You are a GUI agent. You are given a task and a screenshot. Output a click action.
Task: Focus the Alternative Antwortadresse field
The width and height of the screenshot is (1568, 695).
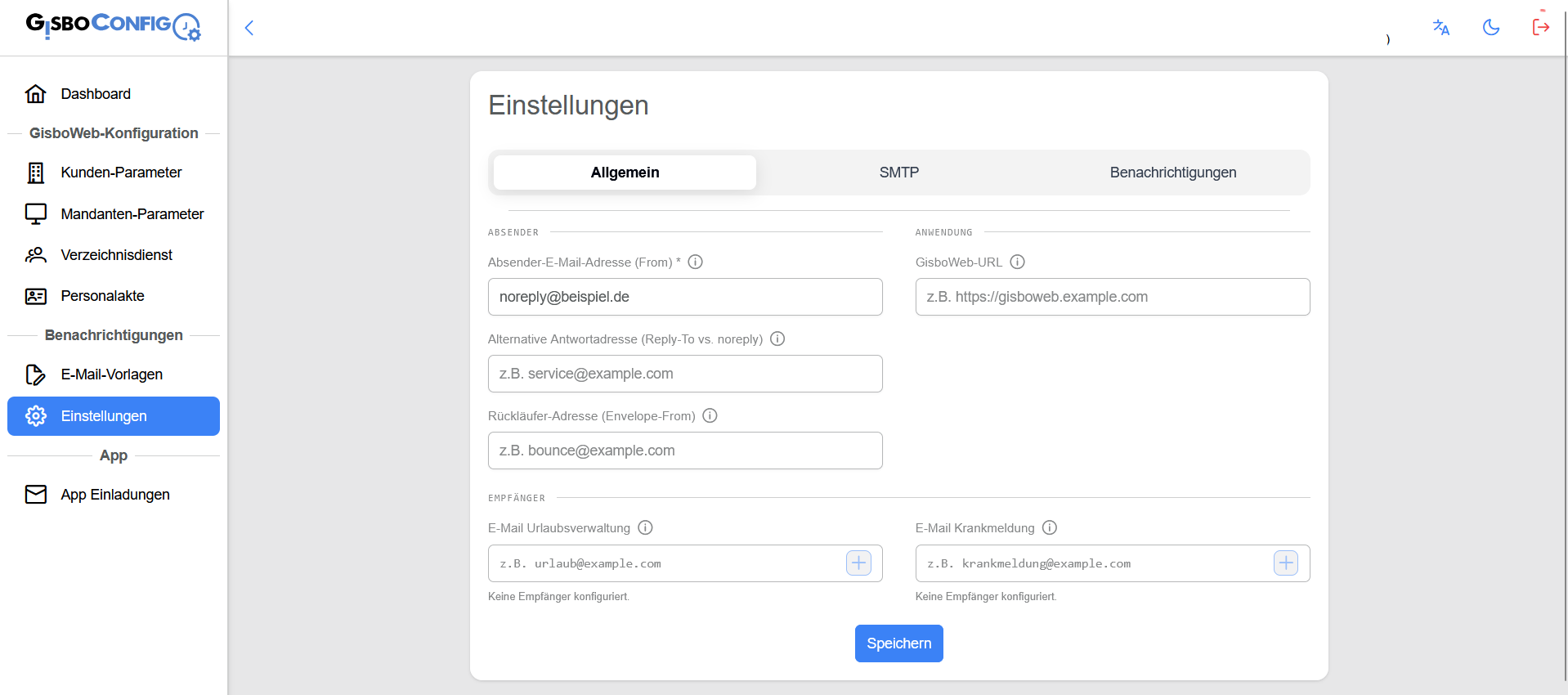tap(685, 374)
